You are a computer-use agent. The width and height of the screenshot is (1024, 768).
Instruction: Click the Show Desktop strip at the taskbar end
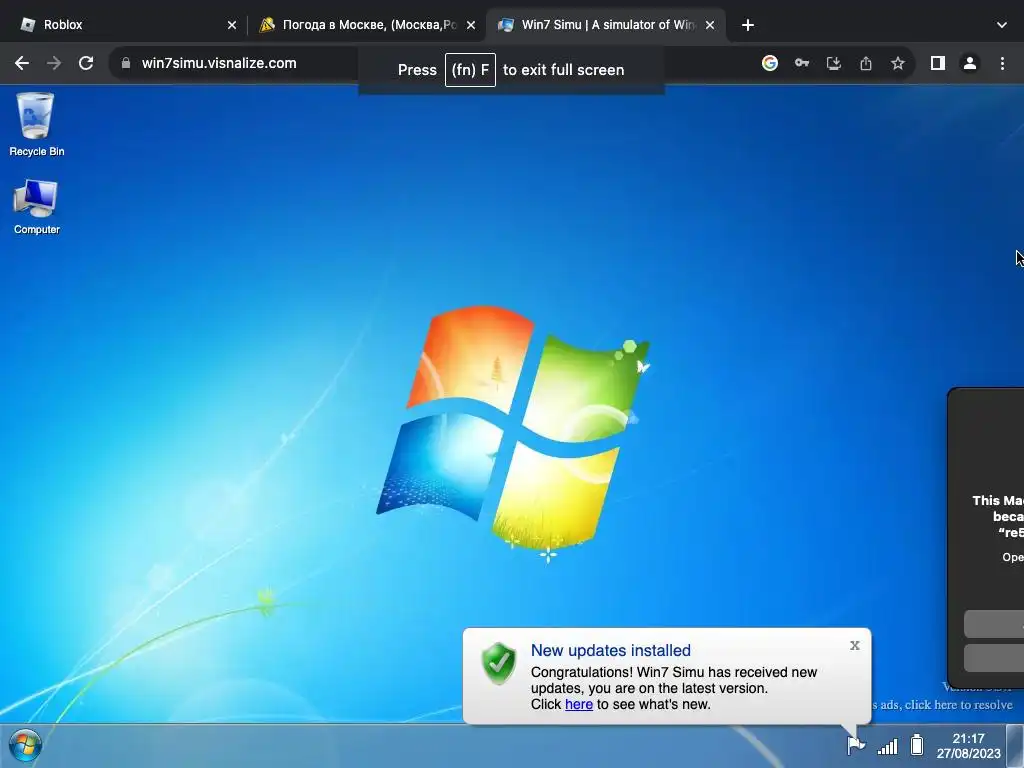click(x=1015, y=746)
